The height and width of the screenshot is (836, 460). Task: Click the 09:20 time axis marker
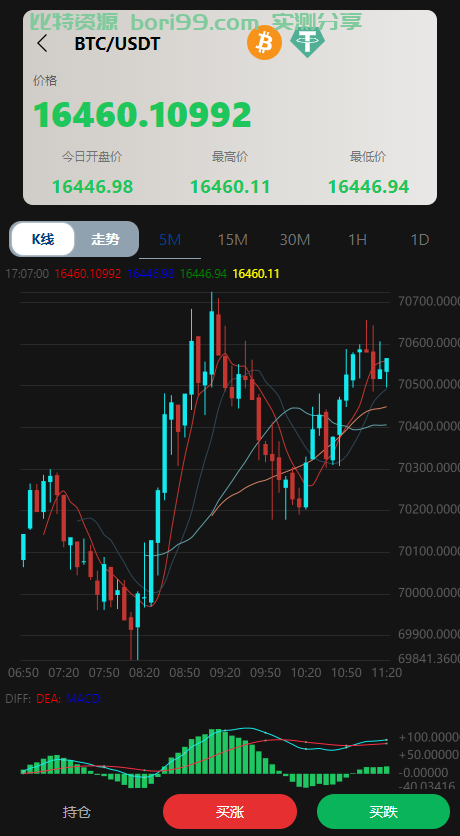tap(225, 673)
